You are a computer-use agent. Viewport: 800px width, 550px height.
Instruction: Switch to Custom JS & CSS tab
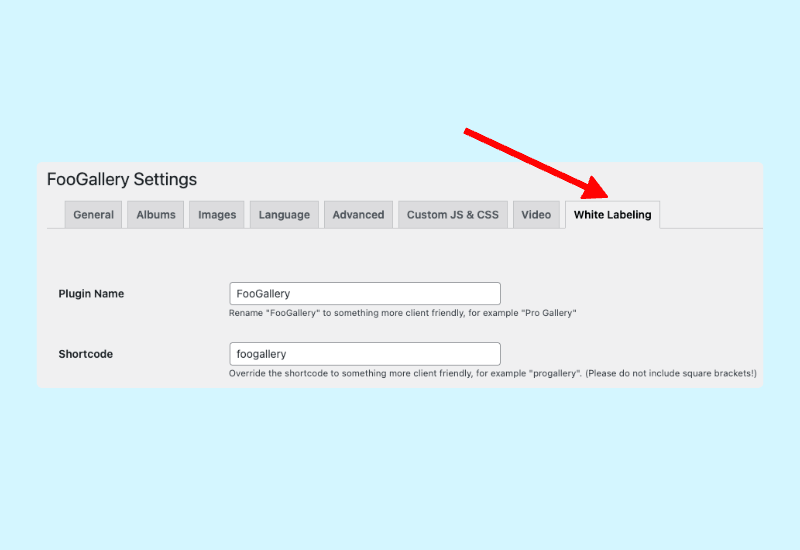(x=452, y=215)
